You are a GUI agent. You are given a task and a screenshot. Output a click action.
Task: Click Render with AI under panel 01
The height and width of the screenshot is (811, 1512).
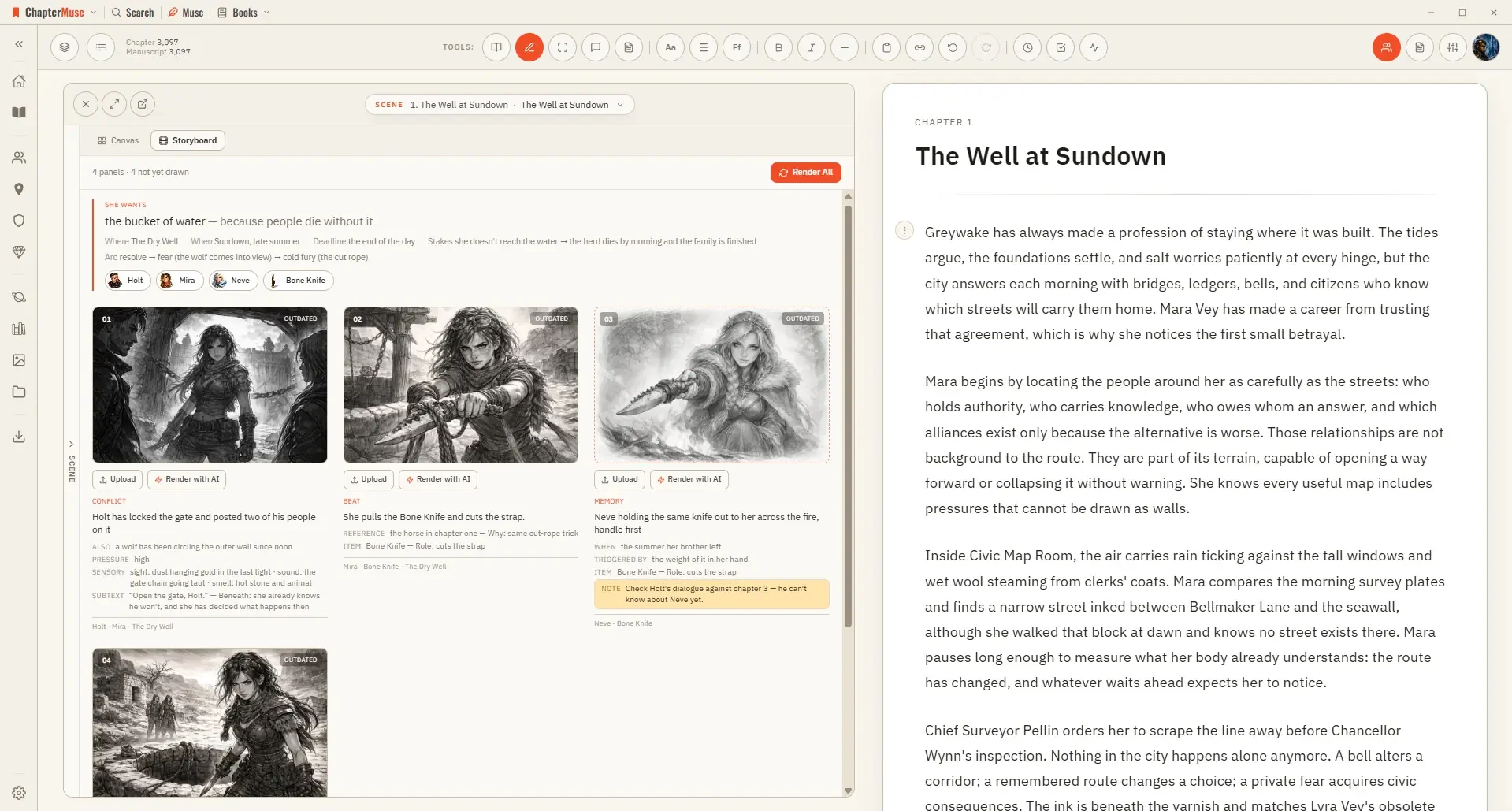point(187,479)
